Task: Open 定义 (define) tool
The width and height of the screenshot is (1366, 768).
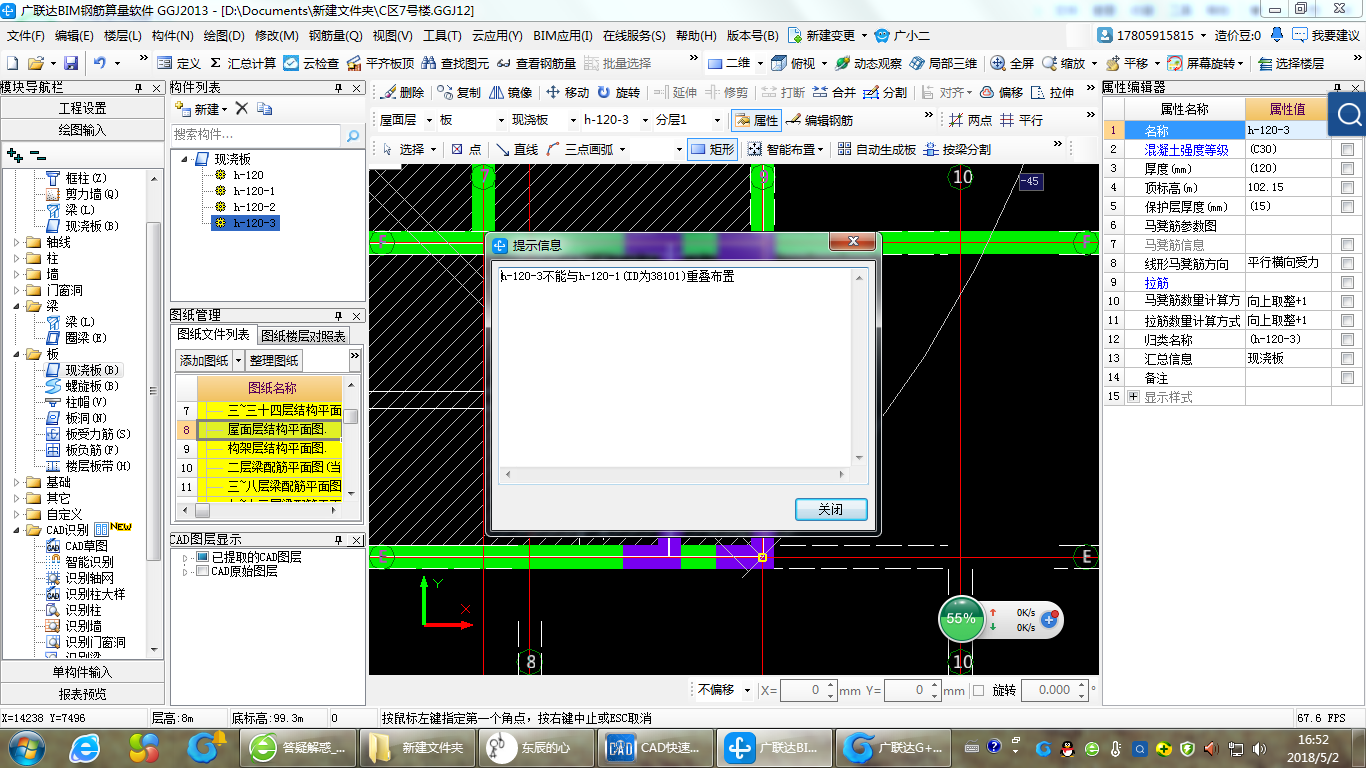Action: click(x=179, y=63)
